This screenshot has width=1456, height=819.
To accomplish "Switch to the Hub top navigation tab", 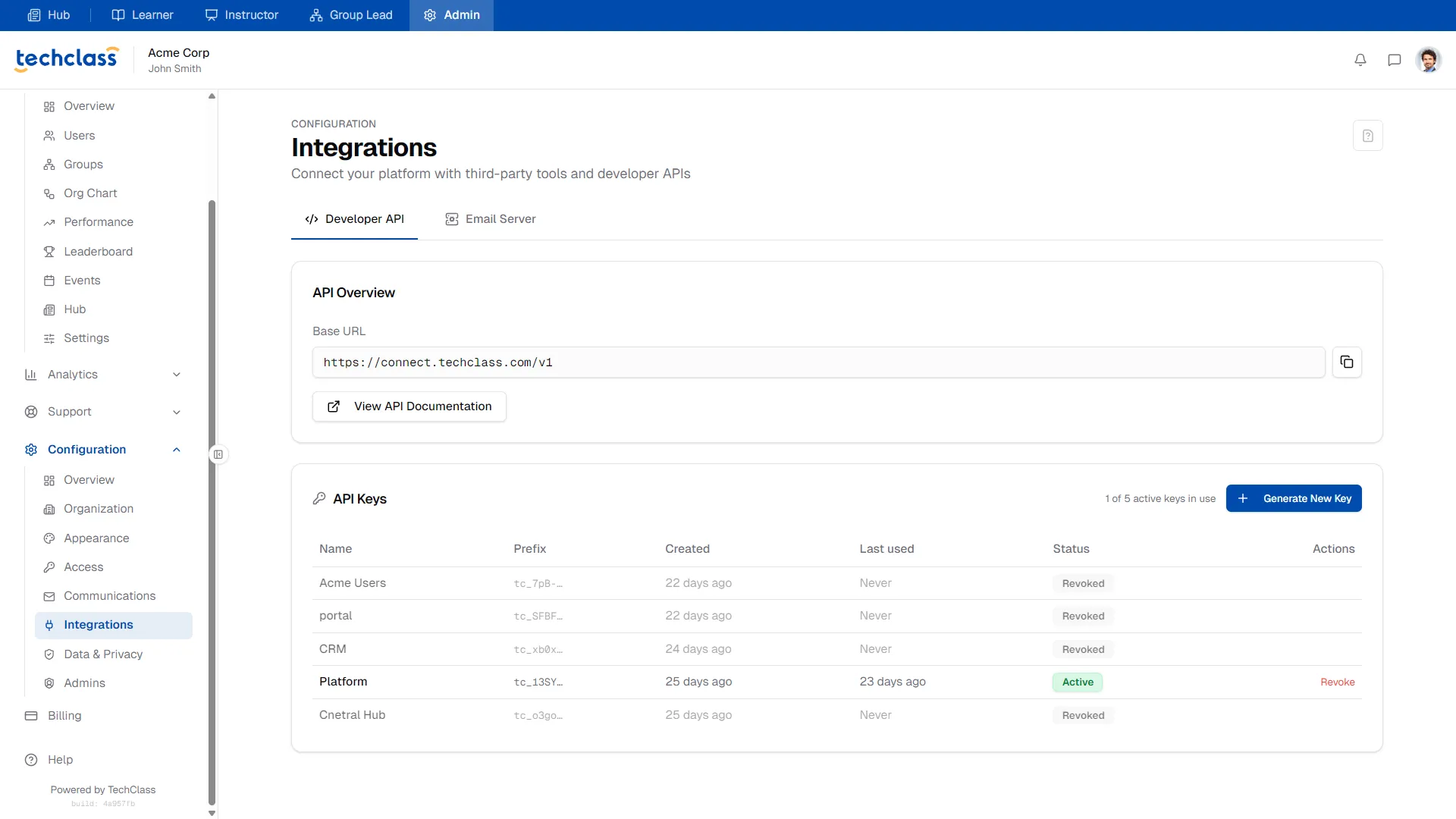I will tap(49, 15).
